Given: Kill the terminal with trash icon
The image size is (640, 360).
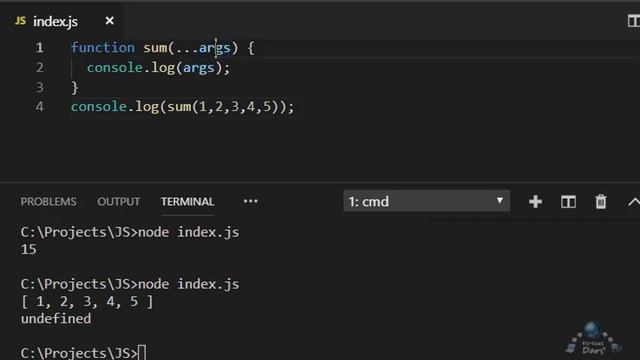Looking at the screenshot, I should (600, 201).
